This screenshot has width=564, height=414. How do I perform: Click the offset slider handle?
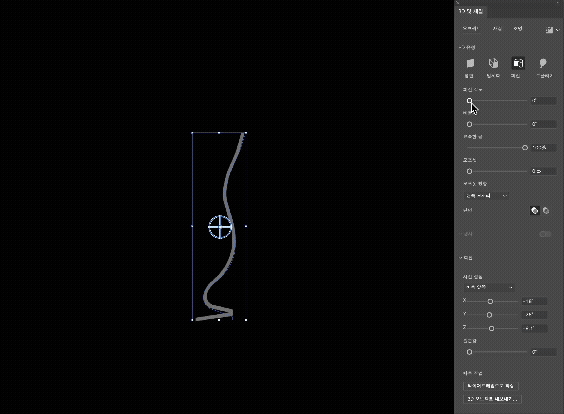pyautogui.click(x=469, y=171)
